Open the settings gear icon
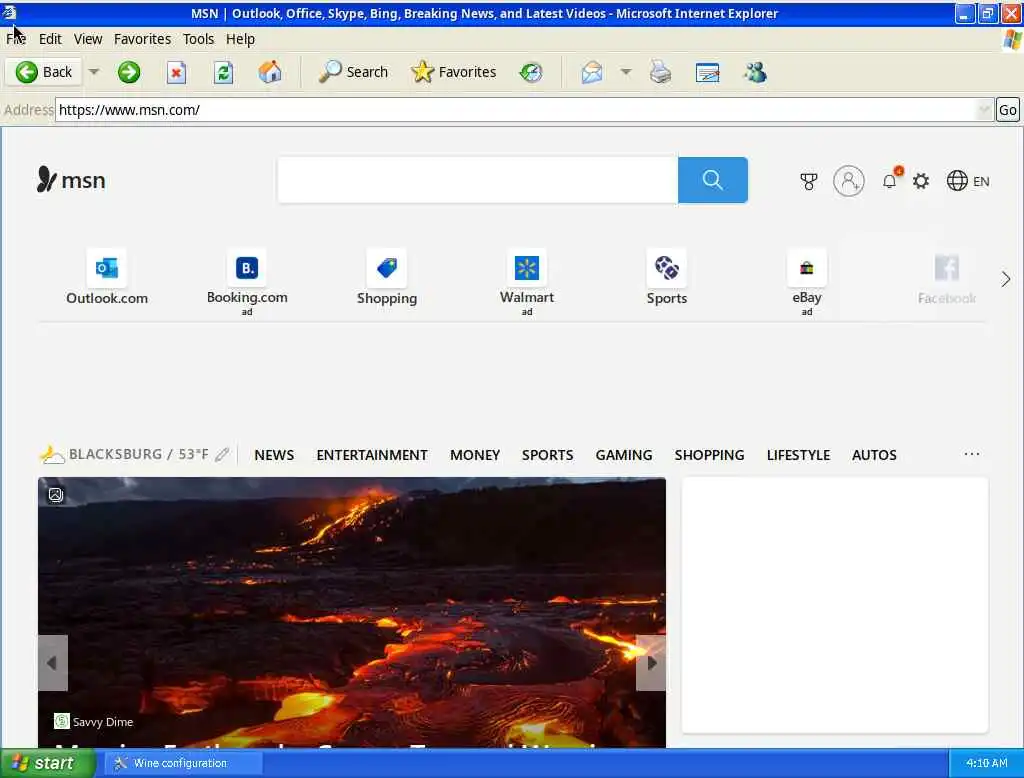The height and width of the screenshot is (778, 1024). coord(921,181)
